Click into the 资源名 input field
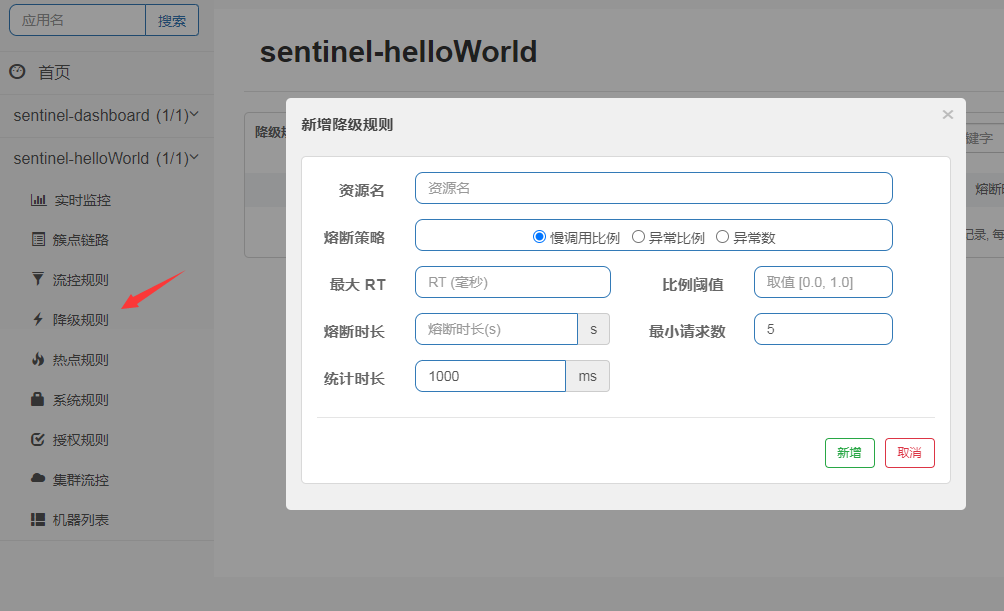The image size is (1004, 611). [654, 188]
